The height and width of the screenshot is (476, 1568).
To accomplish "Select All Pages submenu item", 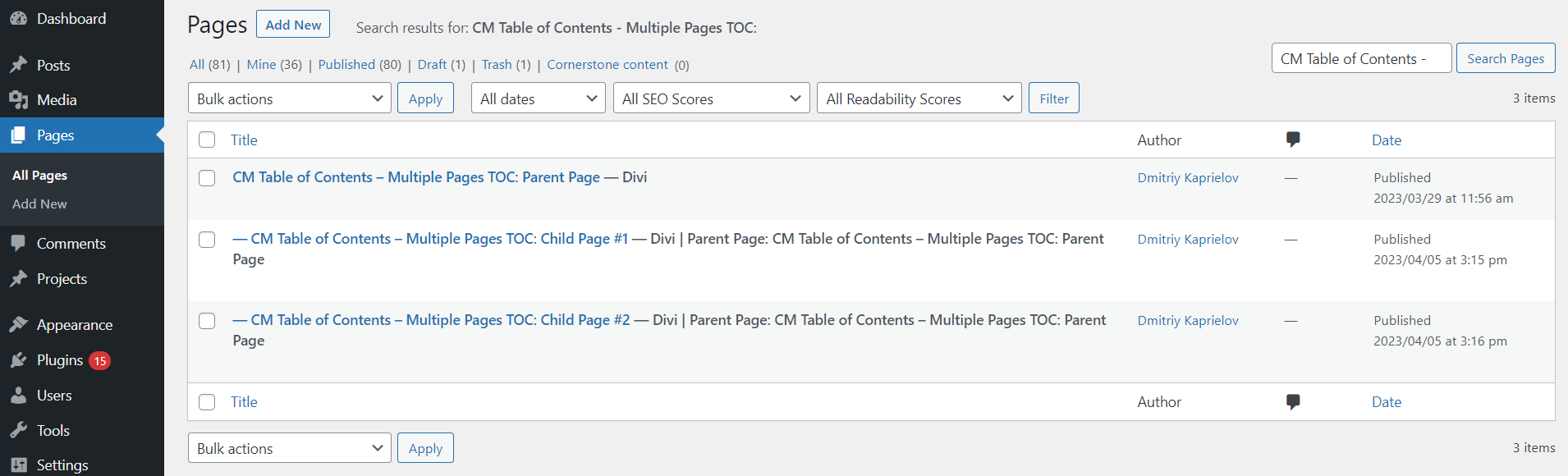I will (39, 176).
